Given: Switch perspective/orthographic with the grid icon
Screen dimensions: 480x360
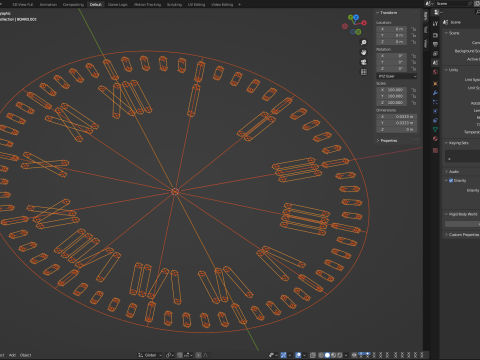Looking at the screenshot, I should coord(364,72).
